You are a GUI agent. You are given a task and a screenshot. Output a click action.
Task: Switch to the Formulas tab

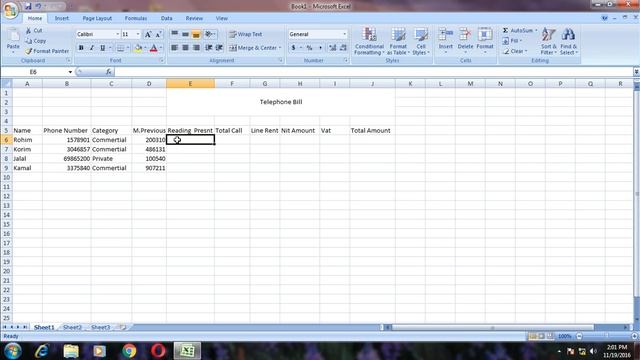click(136, 18)
